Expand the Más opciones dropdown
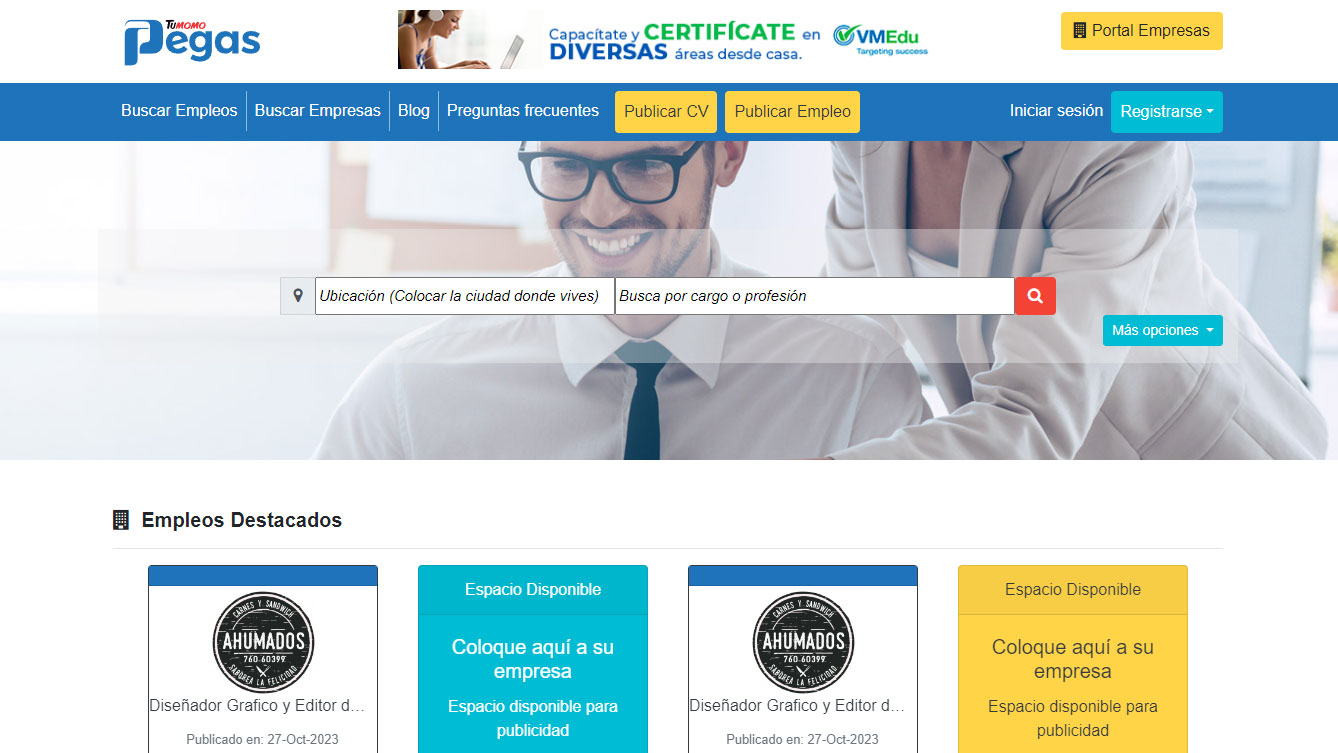Image resolution: width=1338 pixels, height=753 pixels. tap(1162, 330)
